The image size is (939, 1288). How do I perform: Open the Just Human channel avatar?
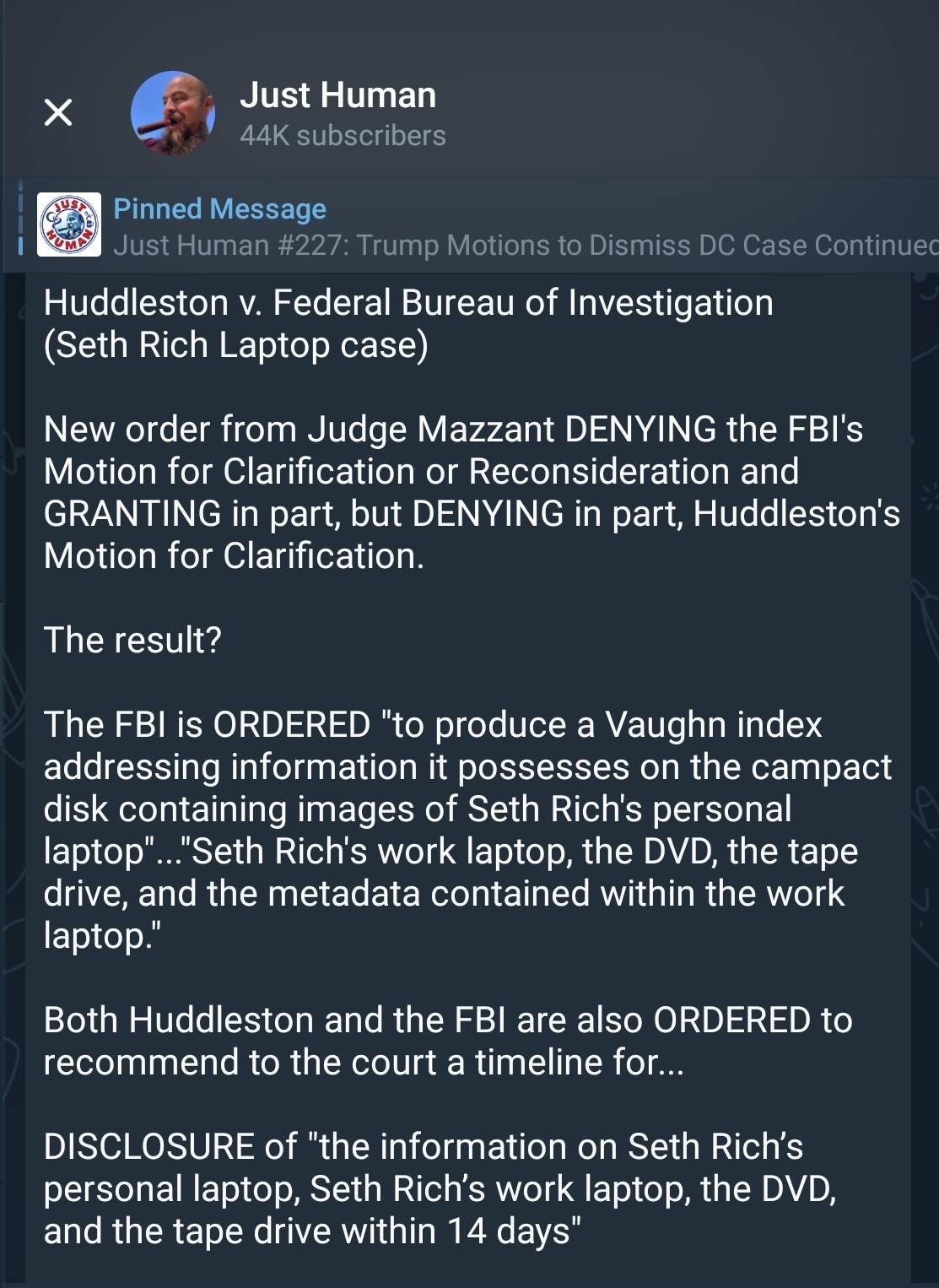(173, 113)
